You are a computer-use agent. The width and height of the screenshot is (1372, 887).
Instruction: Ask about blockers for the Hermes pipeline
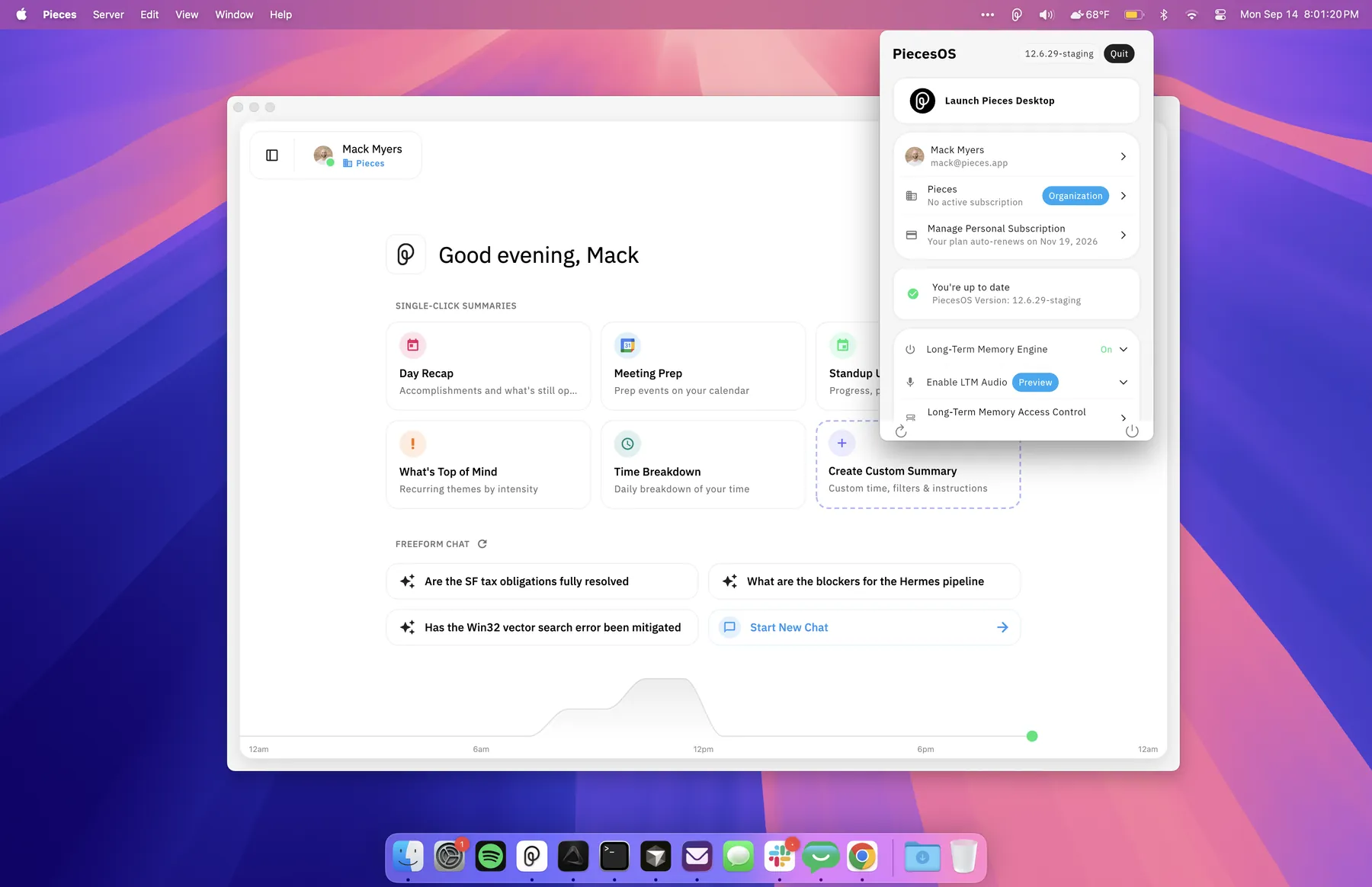pyautogui.click(x=864, y=581)
